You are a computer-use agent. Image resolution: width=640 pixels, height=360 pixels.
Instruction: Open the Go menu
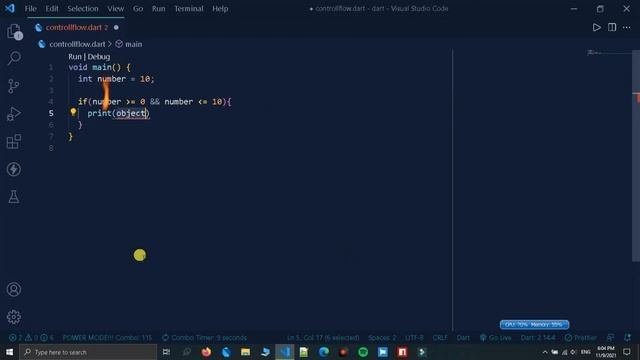tap(138, 9)
